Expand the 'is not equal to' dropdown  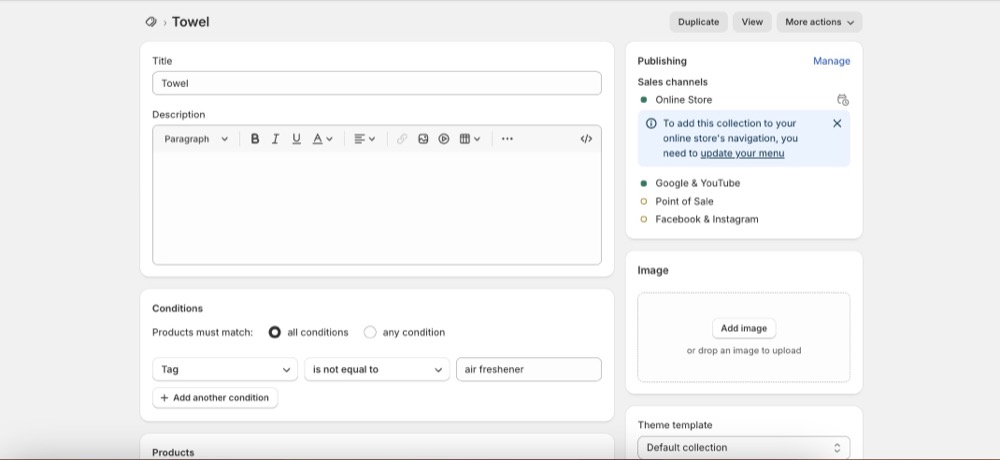click(377, 369)
